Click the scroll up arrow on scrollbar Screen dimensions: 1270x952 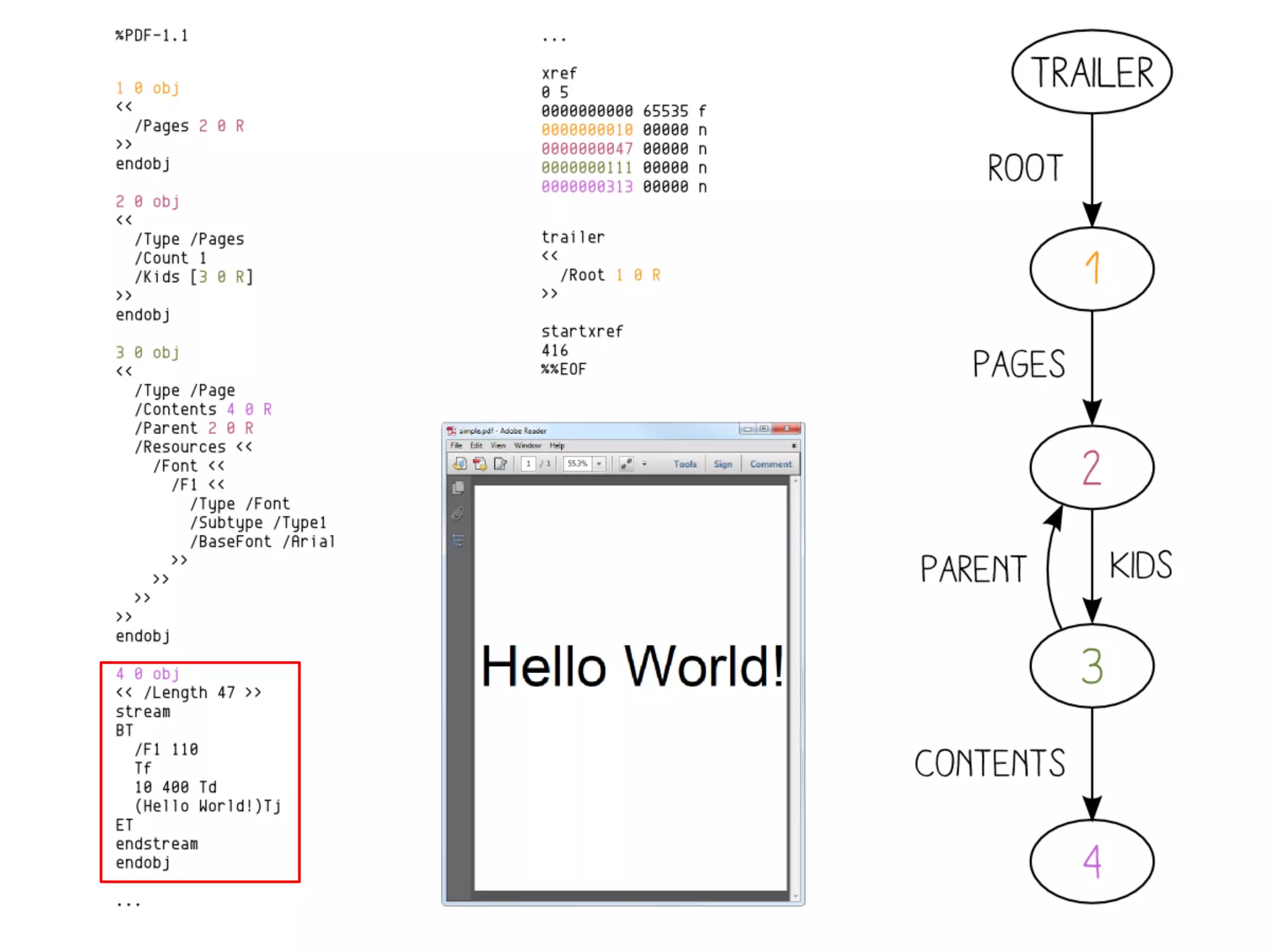pyautogui.click(x=796, y=482)
